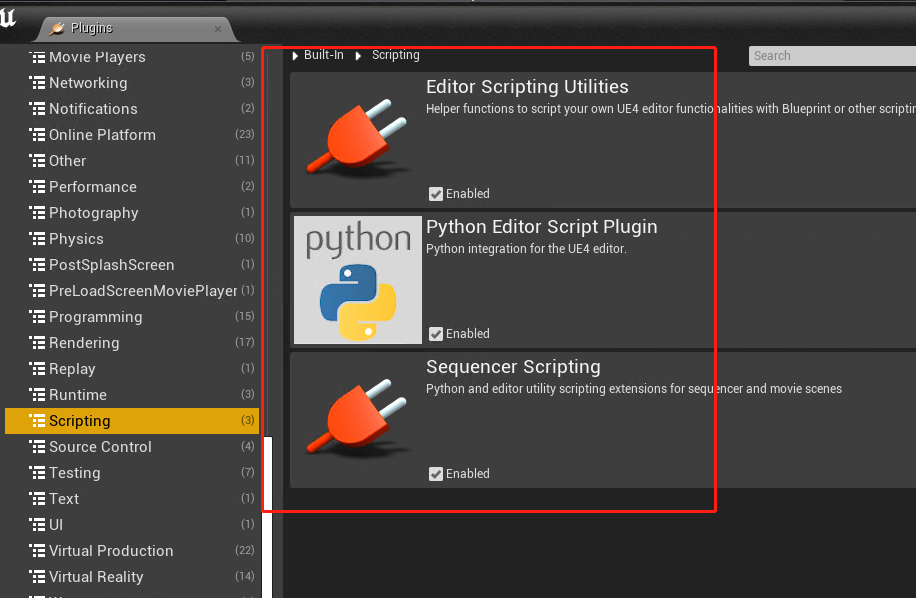
Task: Click the Programming category list icon
Action: [x=37, y=317]
